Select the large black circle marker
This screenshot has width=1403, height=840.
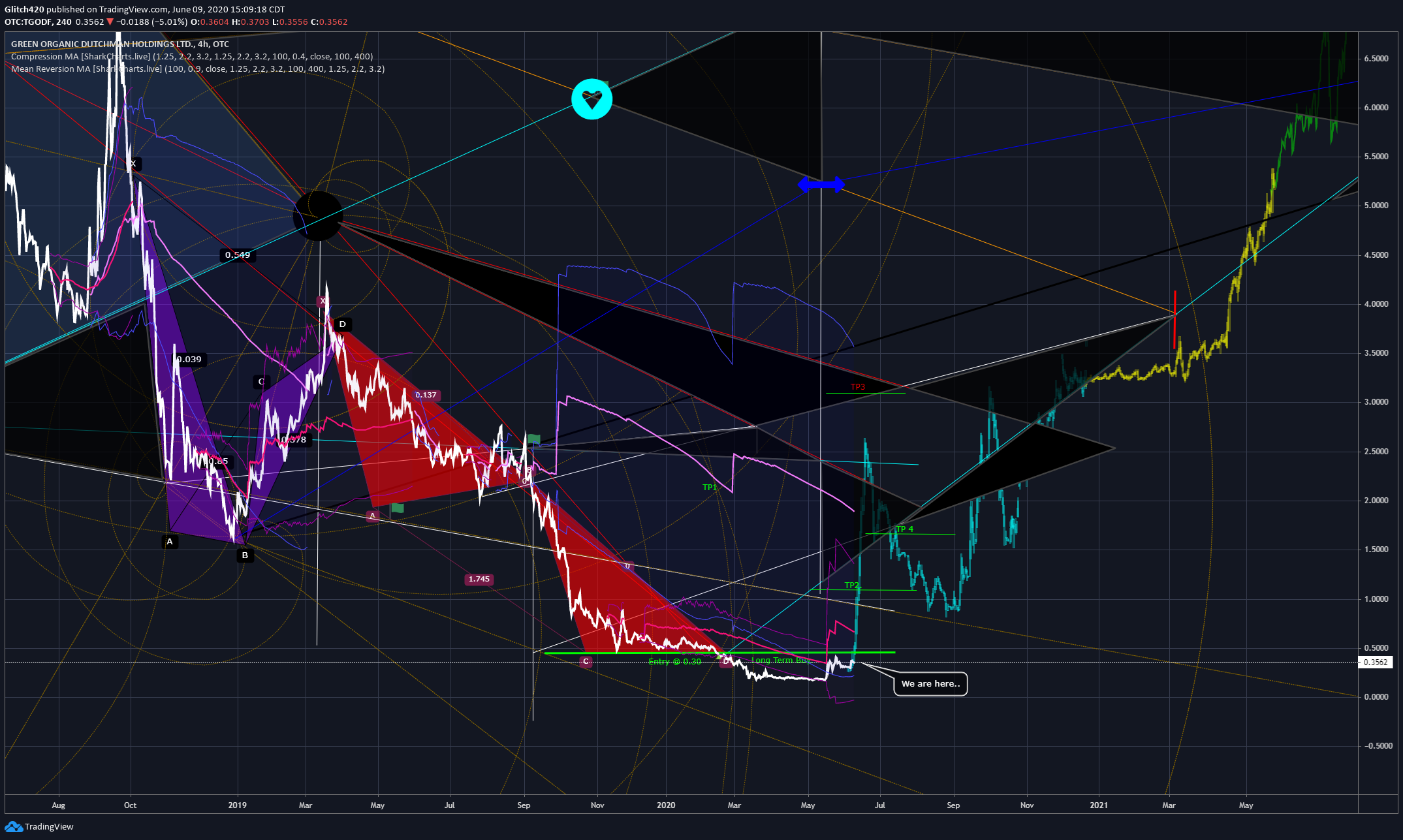[x=318, y=215]
